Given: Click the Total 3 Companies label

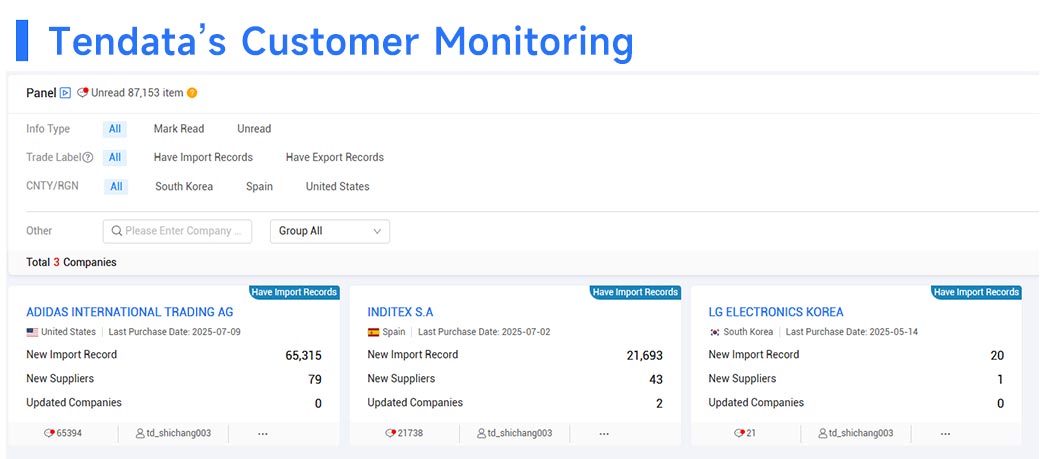Looking at the screenshot, I should tap(71, 263).
